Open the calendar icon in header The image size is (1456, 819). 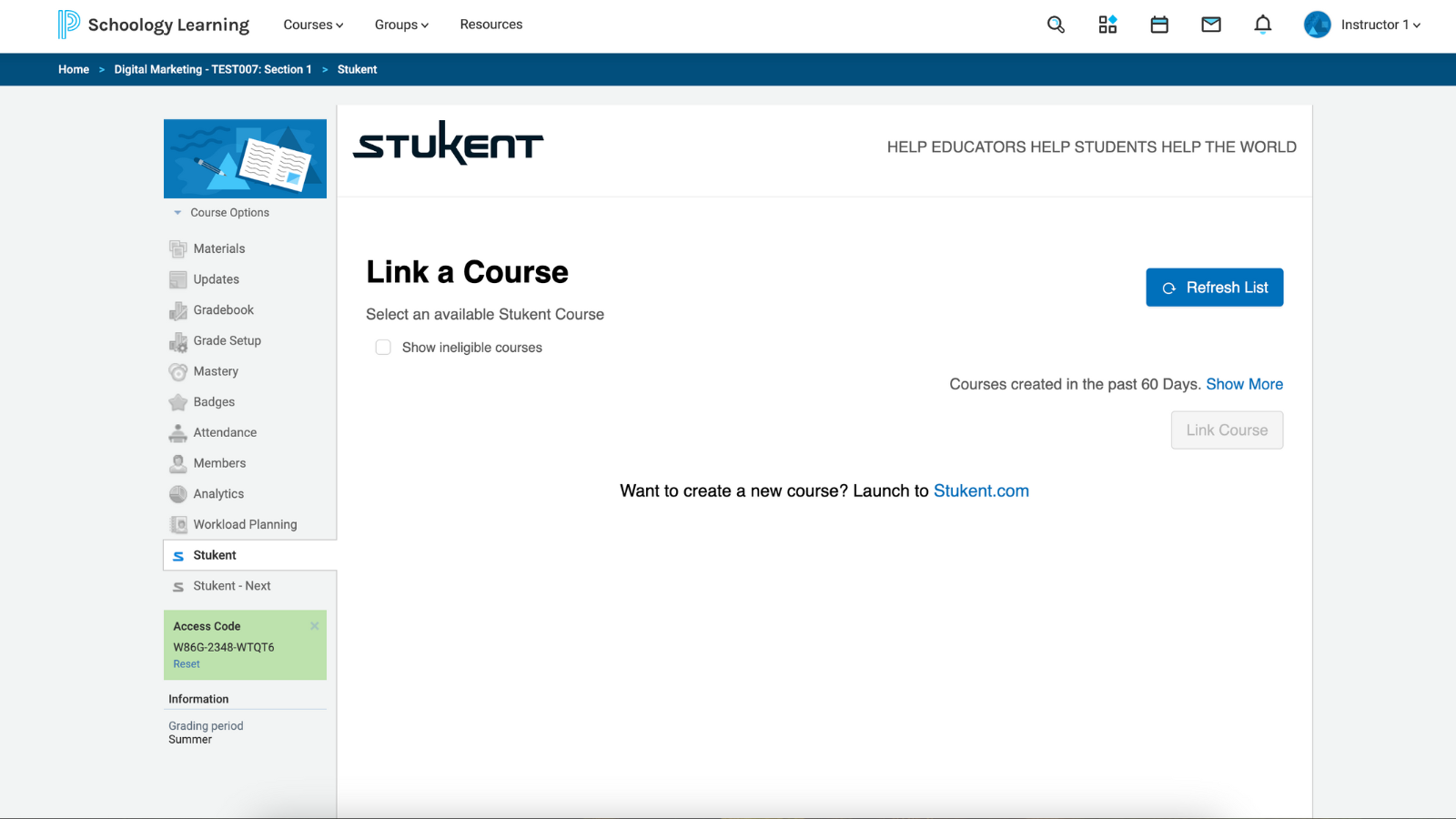pyautogui.click(x=1159, y=25)
